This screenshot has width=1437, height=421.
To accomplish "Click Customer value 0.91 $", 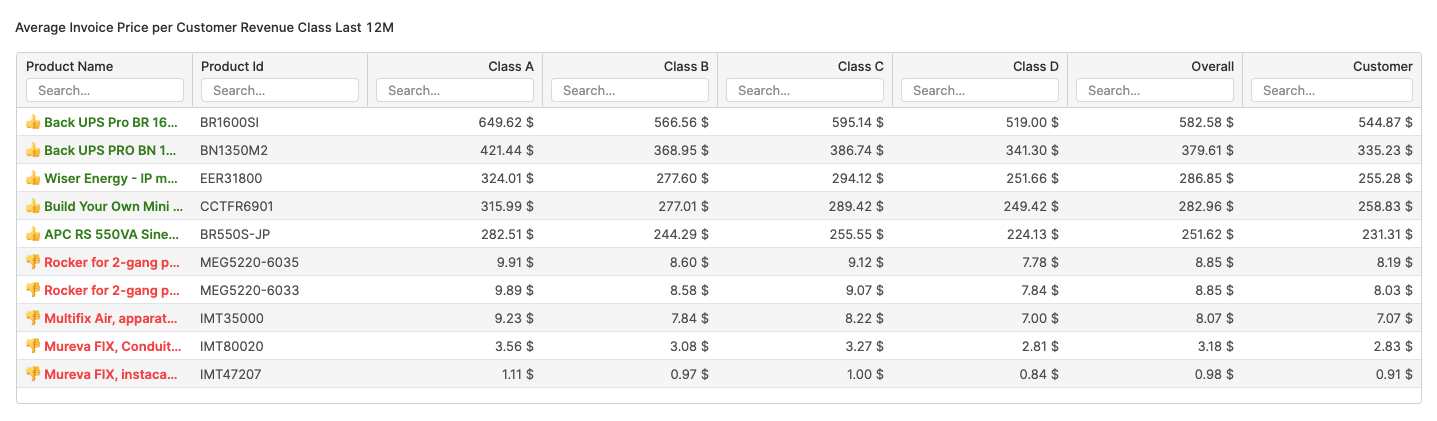I will pyautogui.click(x=1392, y=374).
